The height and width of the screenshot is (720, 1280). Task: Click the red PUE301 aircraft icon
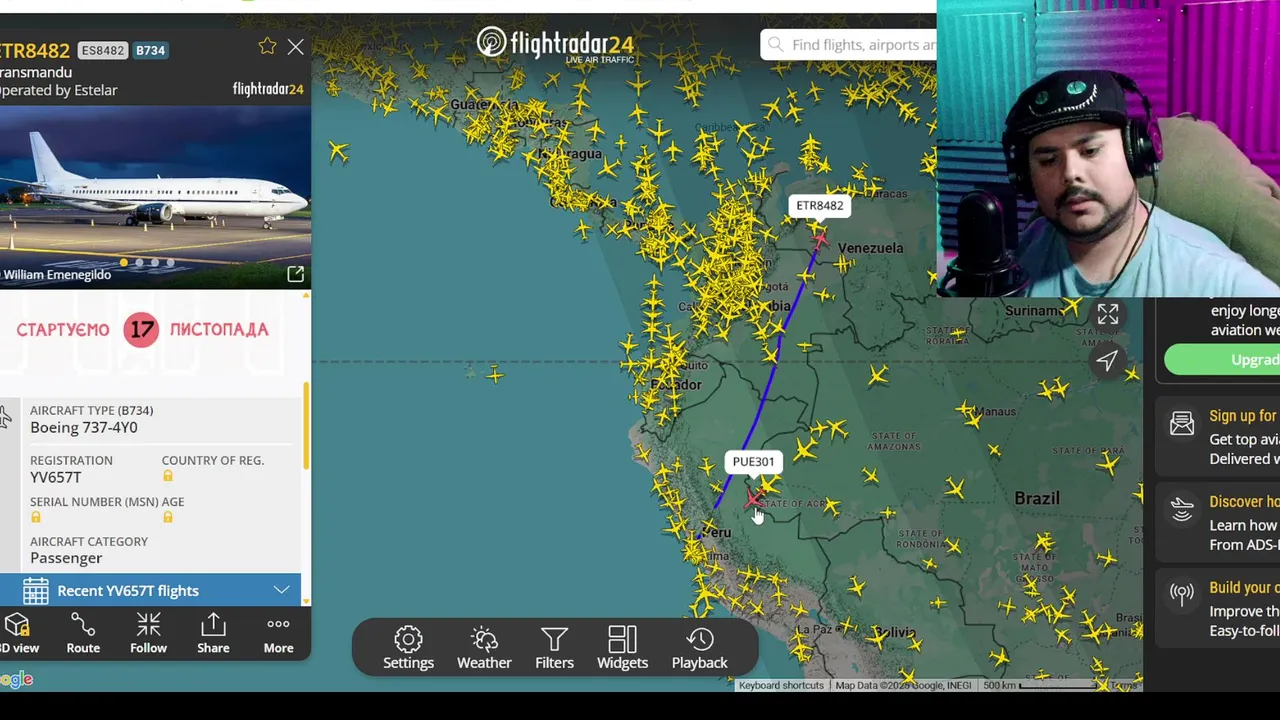coord(753,498)
